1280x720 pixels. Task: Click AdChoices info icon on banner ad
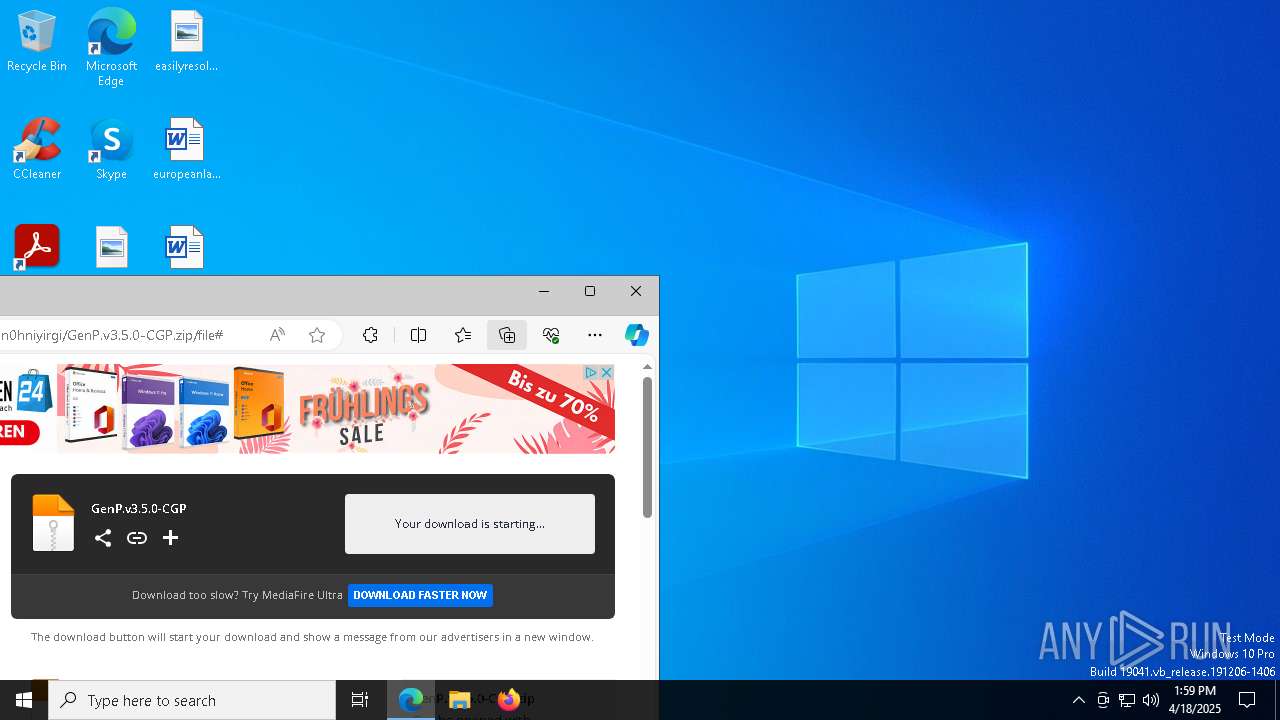click(591, 372)
